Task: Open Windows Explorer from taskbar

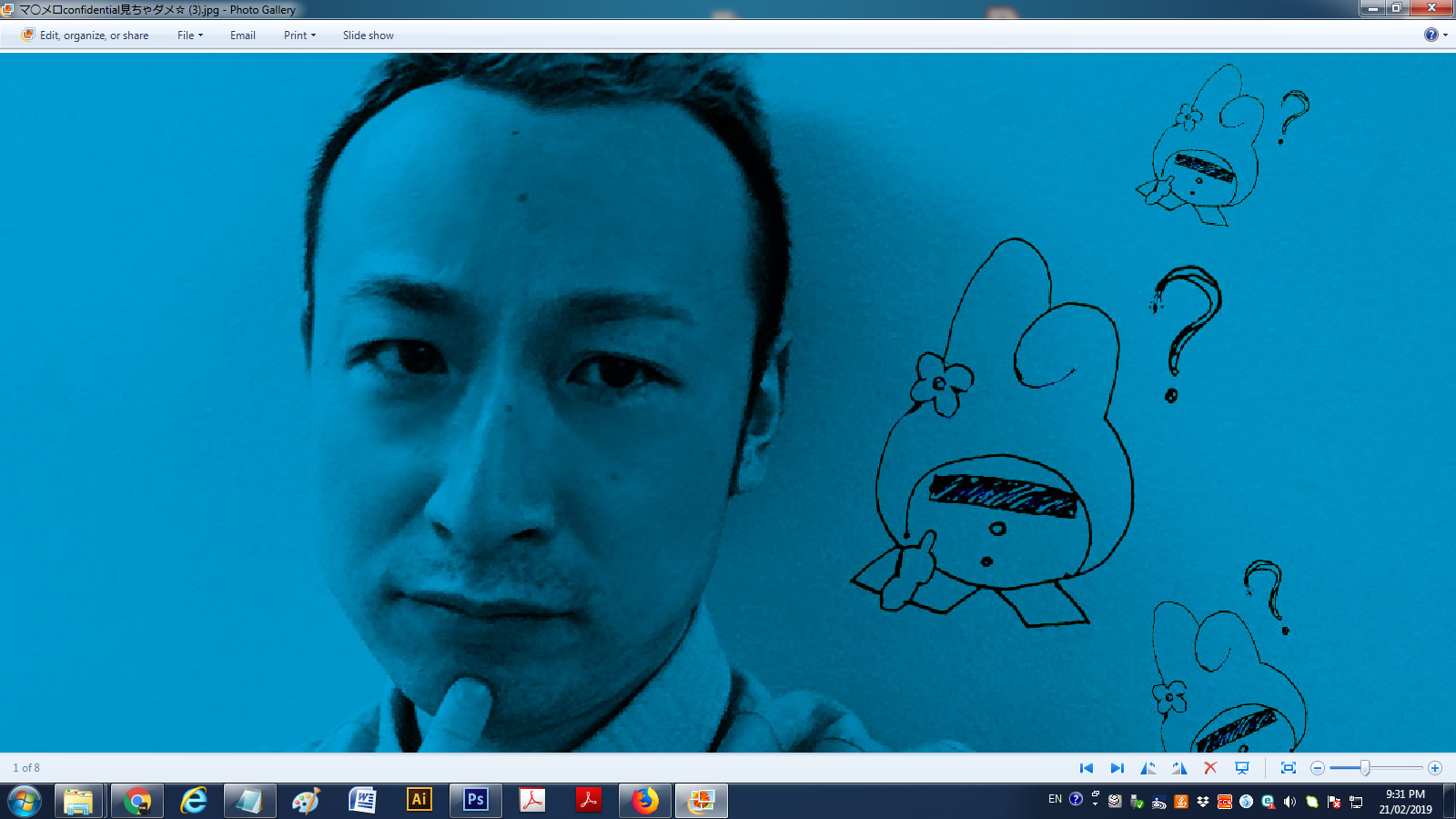Action: [78, 802]
